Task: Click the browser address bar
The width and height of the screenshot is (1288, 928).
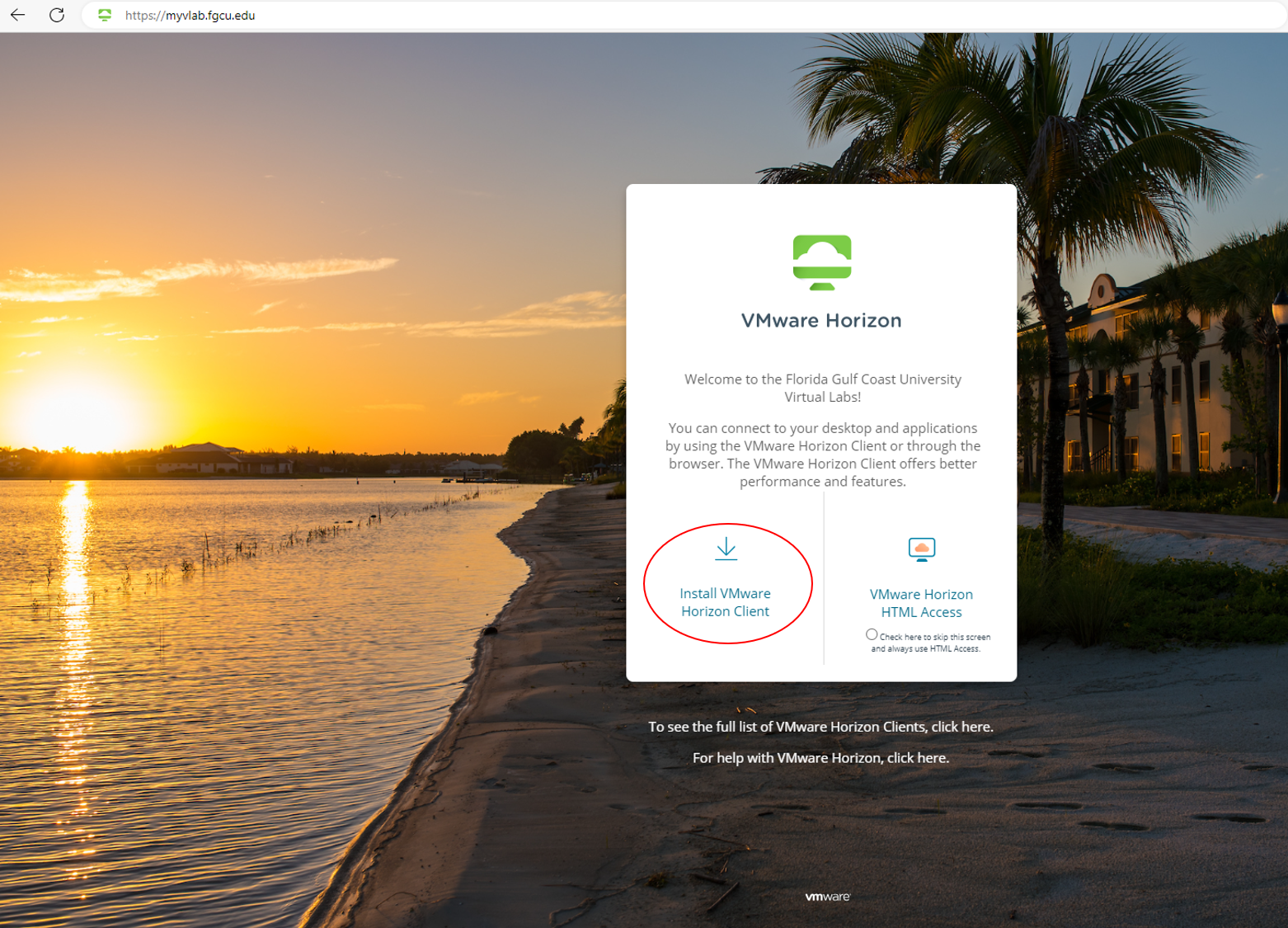Action: 330,15
